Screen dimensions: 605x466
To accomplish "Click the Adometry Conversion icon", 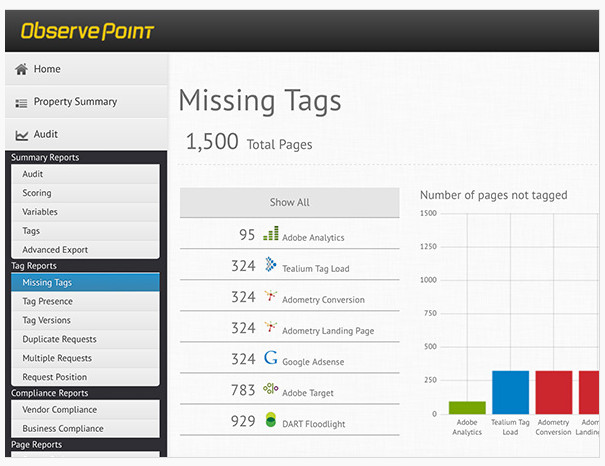I will pos(270,296).
